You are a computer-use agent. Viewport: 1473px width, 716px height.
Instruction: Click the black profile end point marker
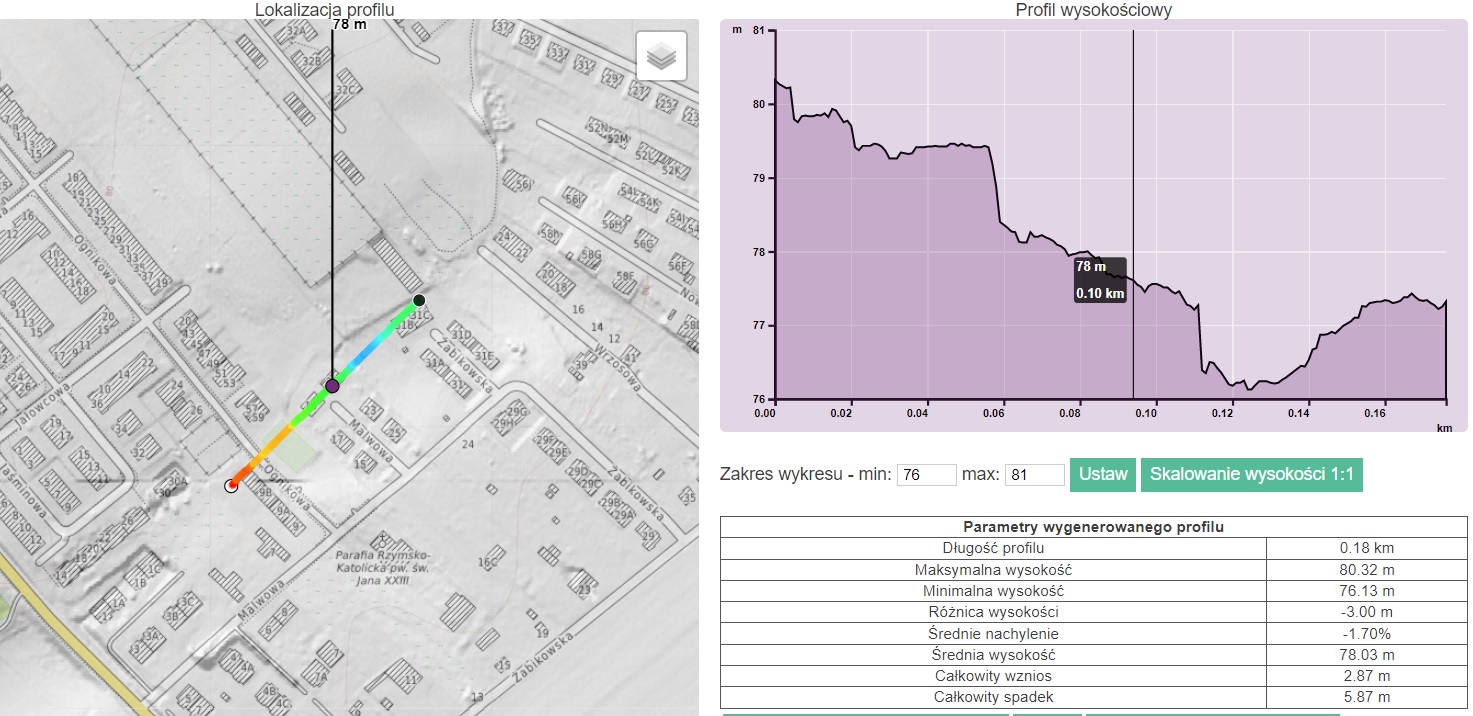pos(419,300)
